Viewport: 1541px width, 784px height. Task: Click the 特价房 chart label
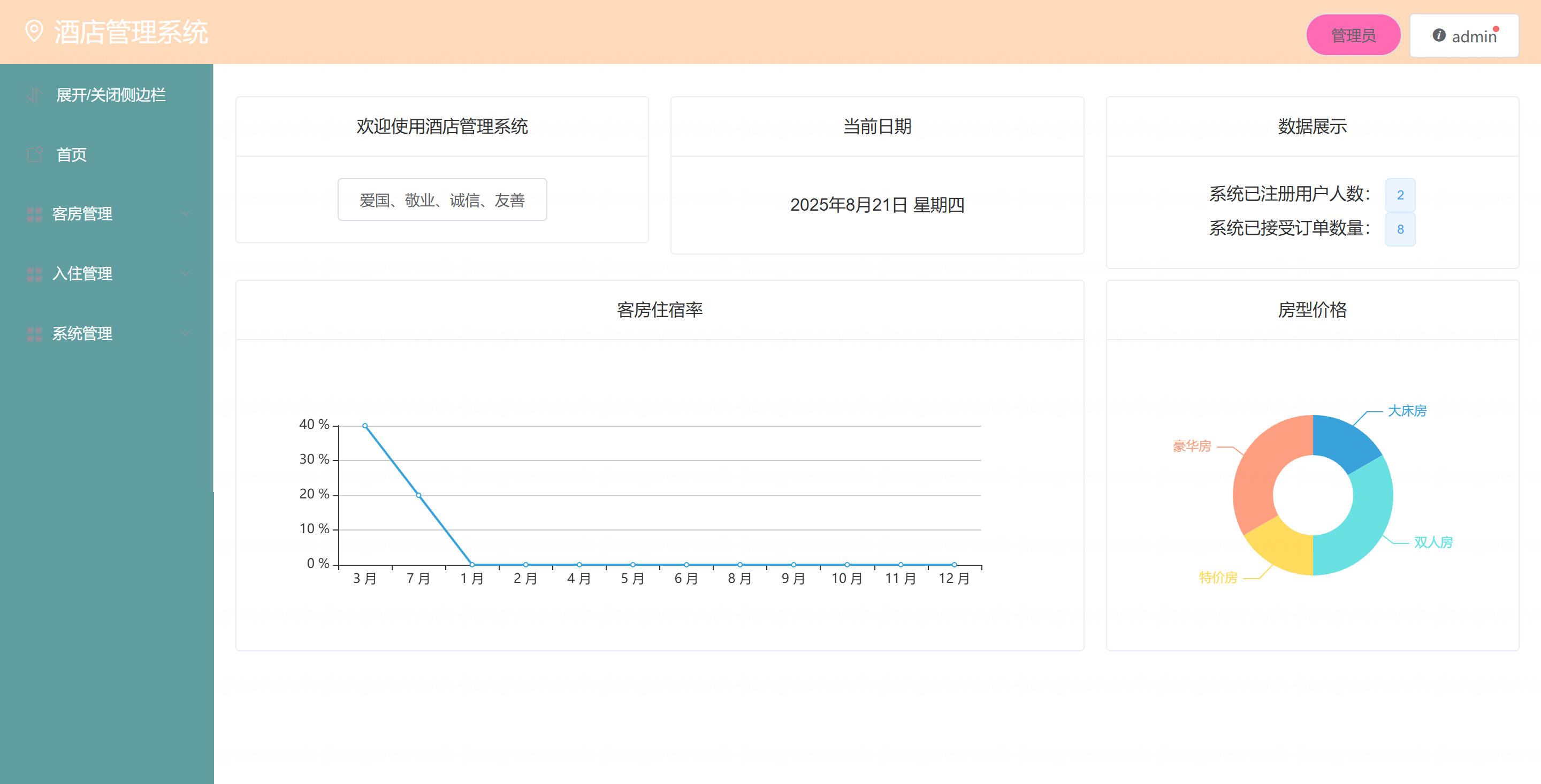tap(1218, 578)
